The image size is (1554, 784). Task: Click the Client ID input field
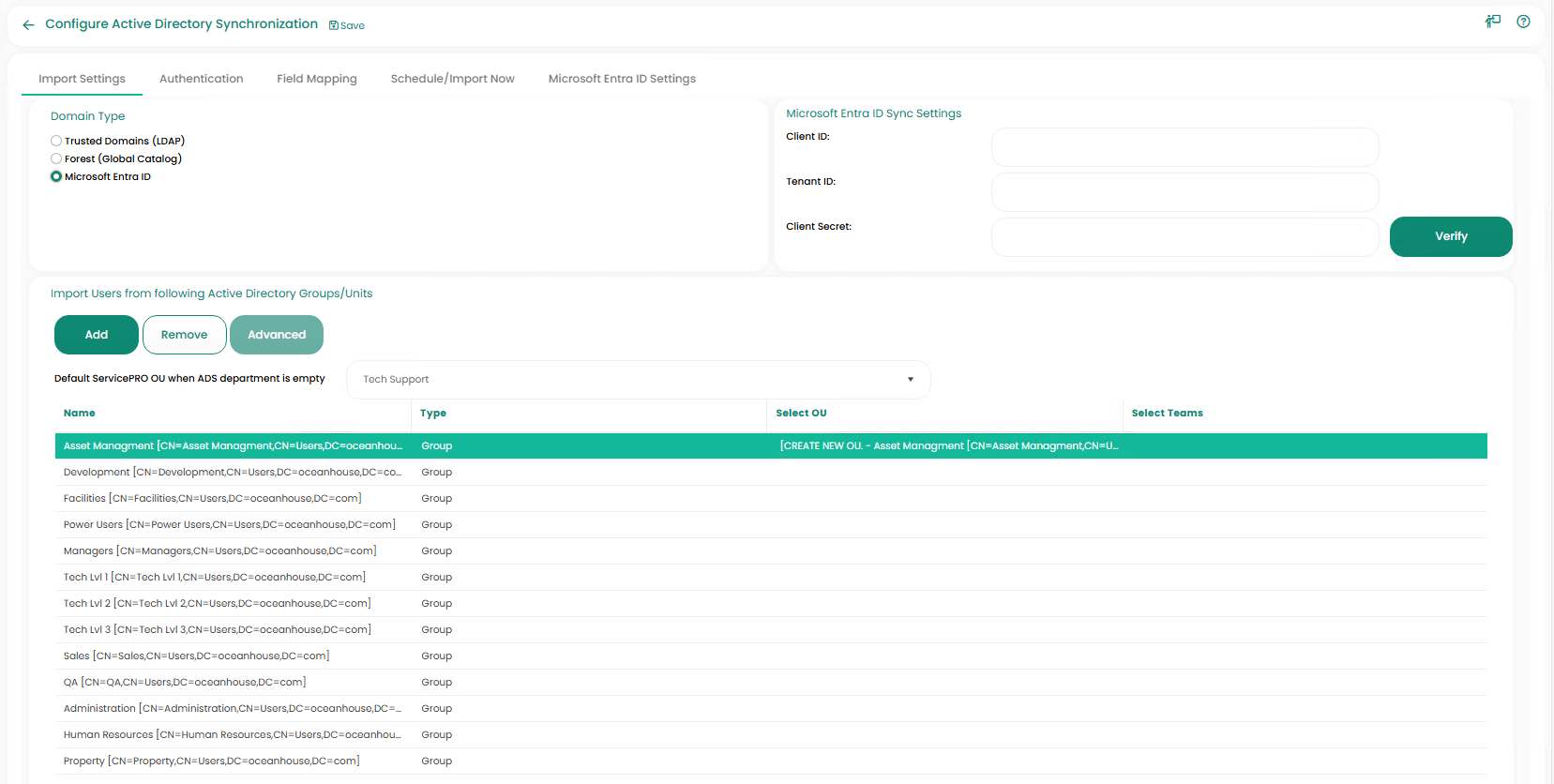pos(1184,147)
